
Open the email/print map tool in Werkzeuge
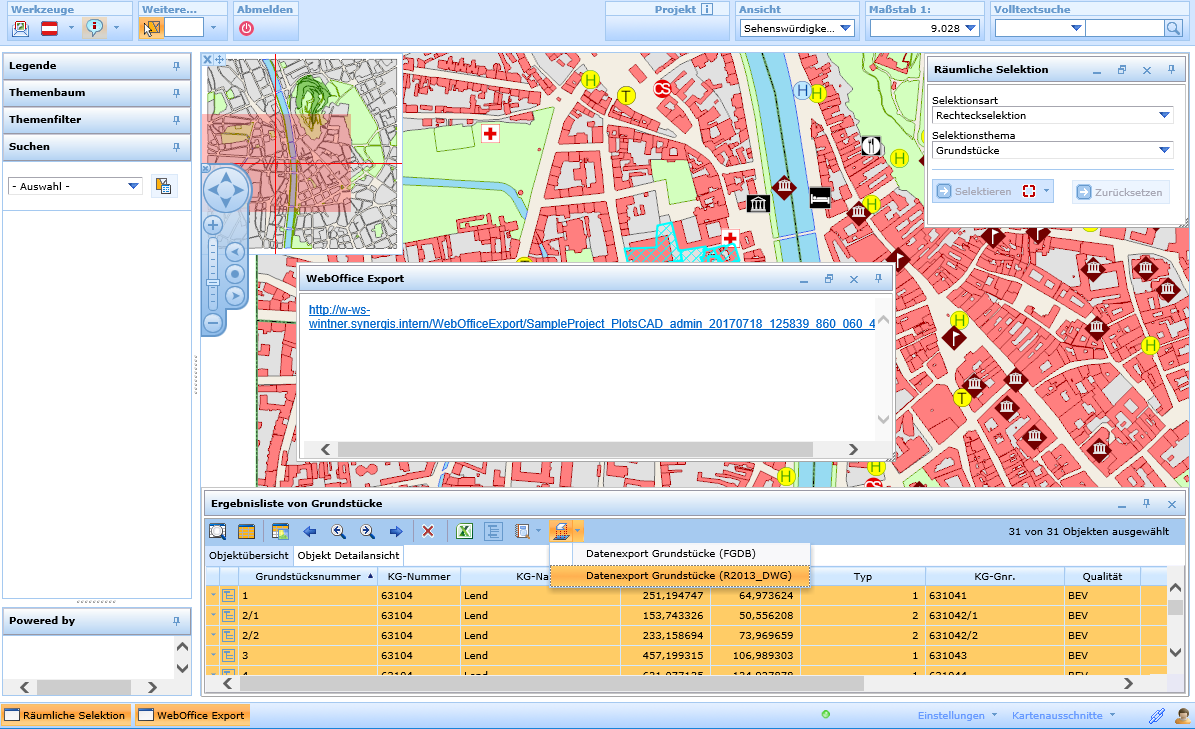click(x=20, y=28)
